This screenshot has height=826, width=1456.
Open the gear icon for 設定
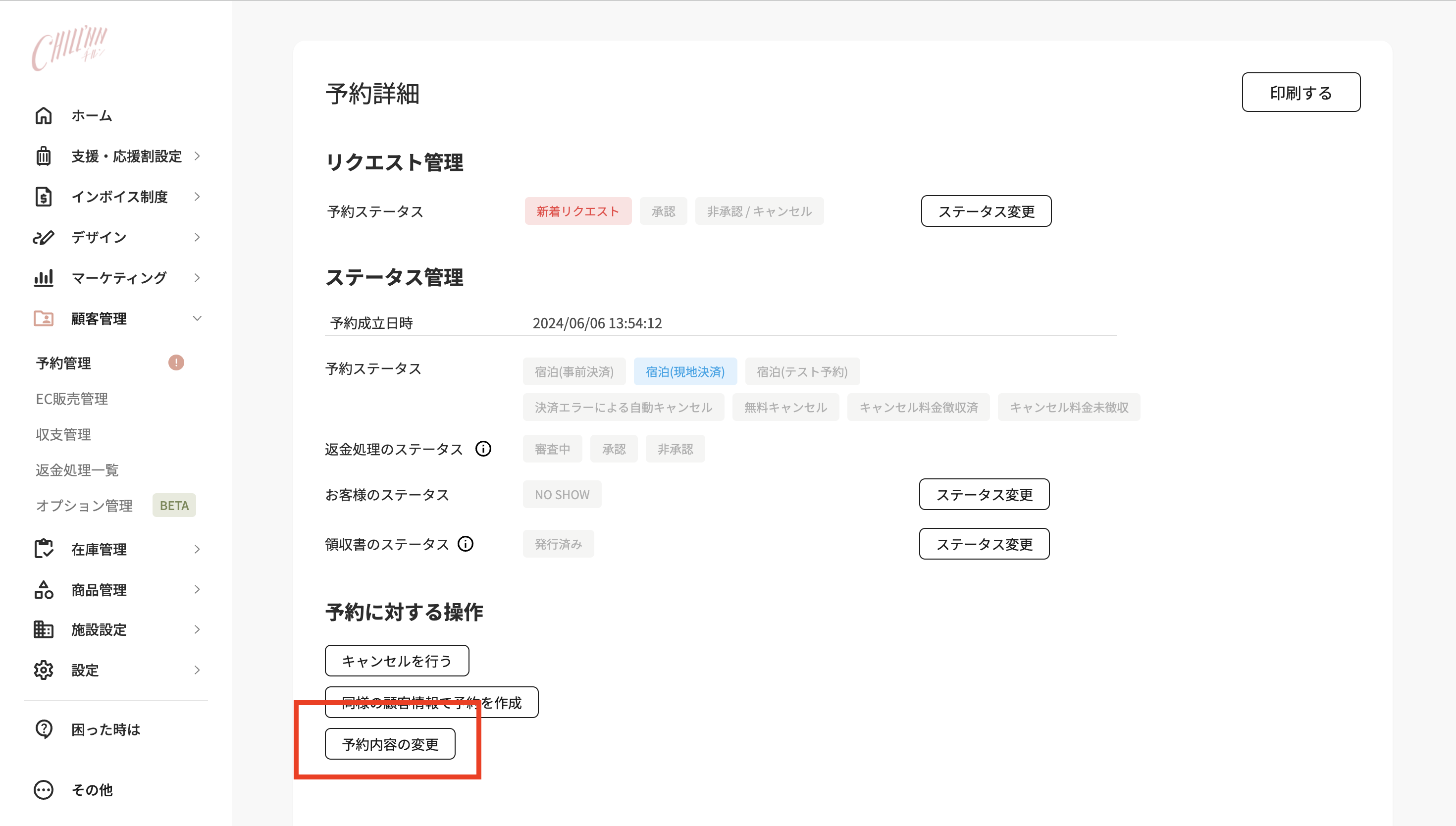coord(44,670)
